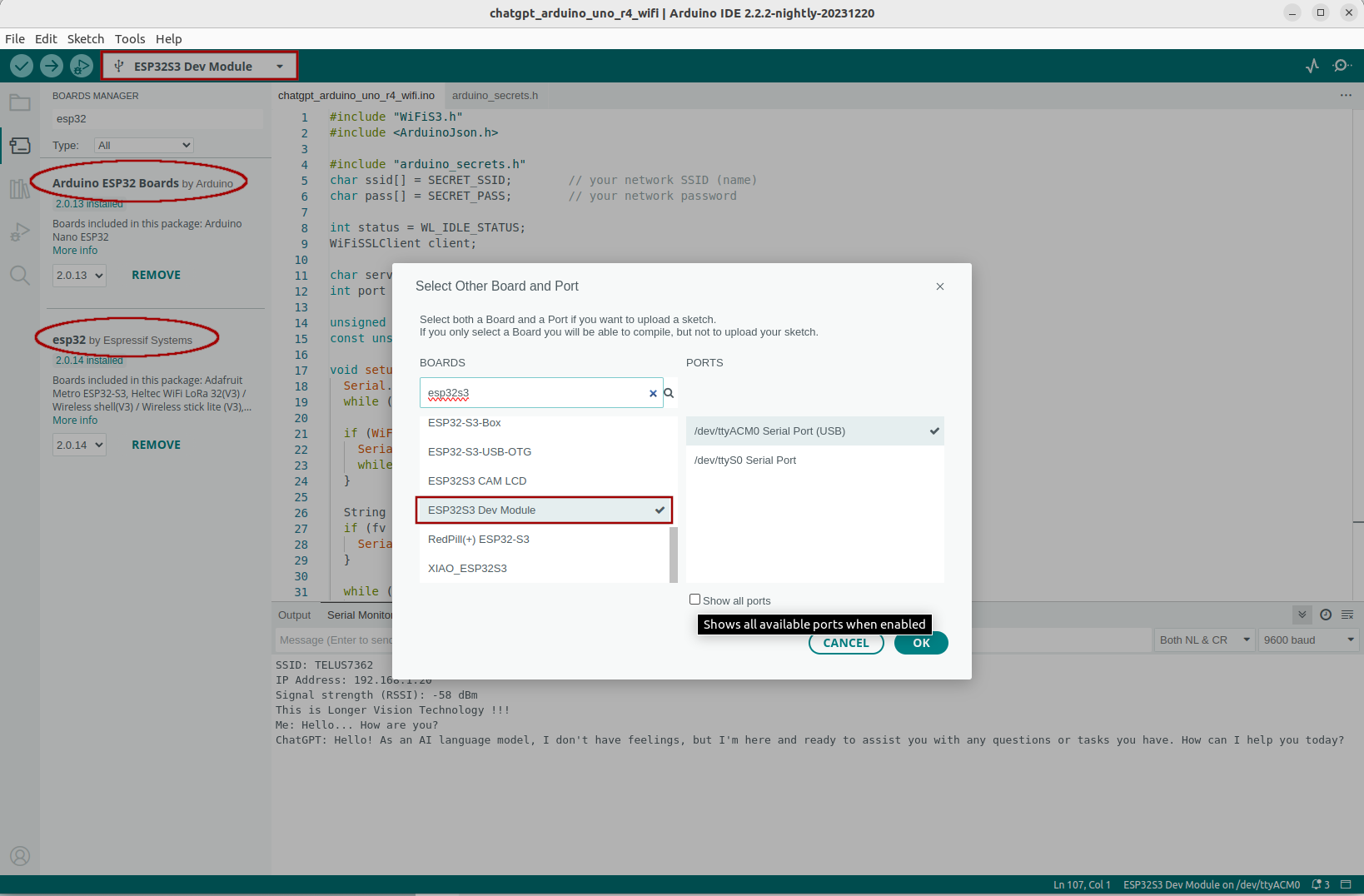Select the ESP32S3 Dev Module board entry
1364x896 pixels.
point(544,510)
